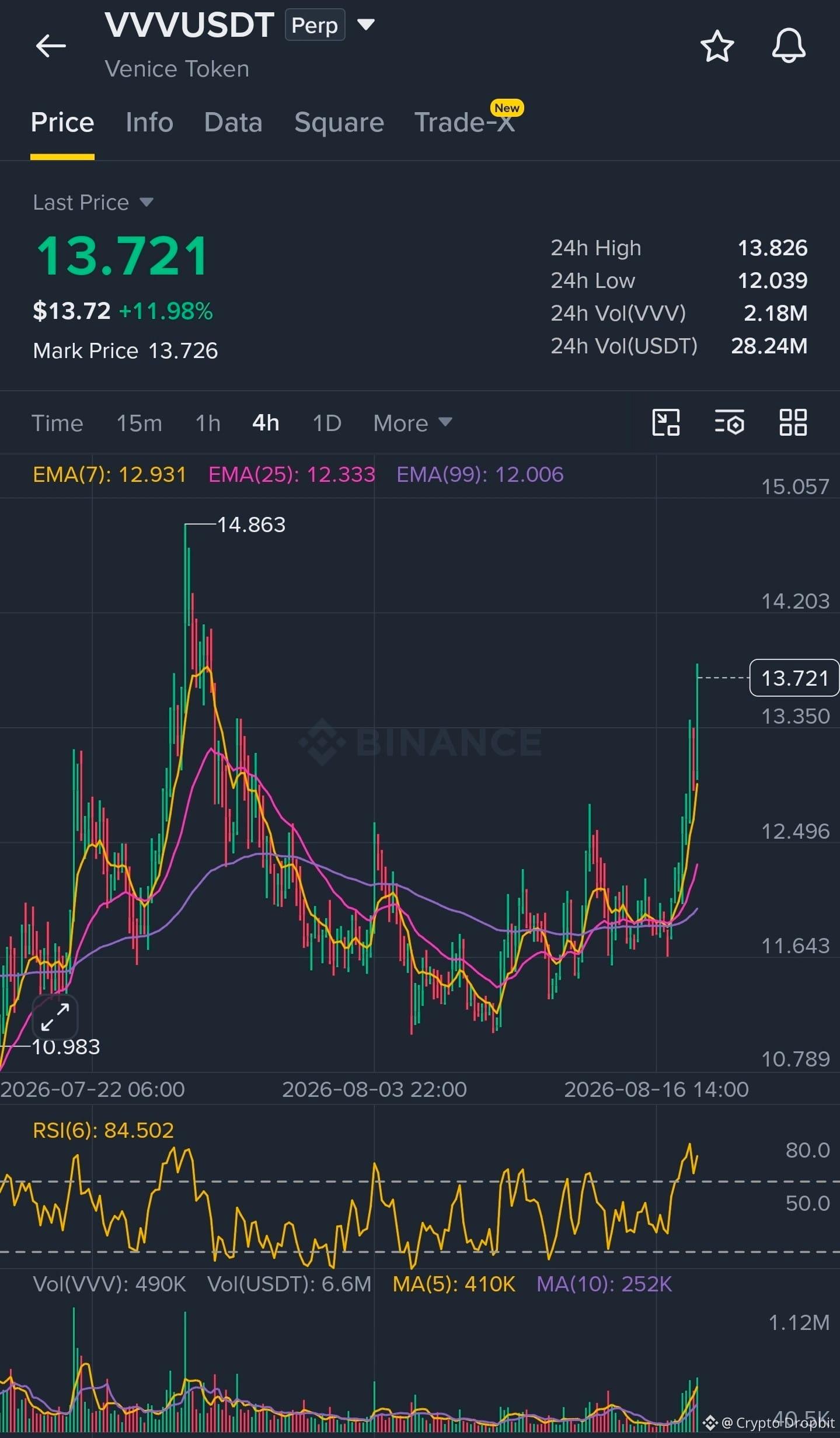
Task: Open the VVVUSDT pair selector dropdown arrow
Action: 366,25
